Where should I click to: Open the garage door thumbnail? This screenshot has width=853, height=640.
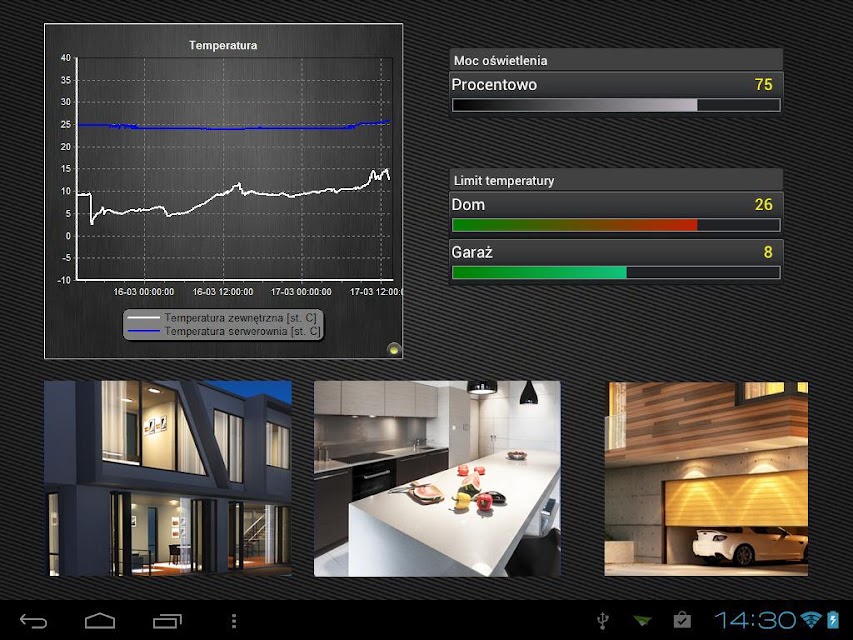[x=706, y=478]
